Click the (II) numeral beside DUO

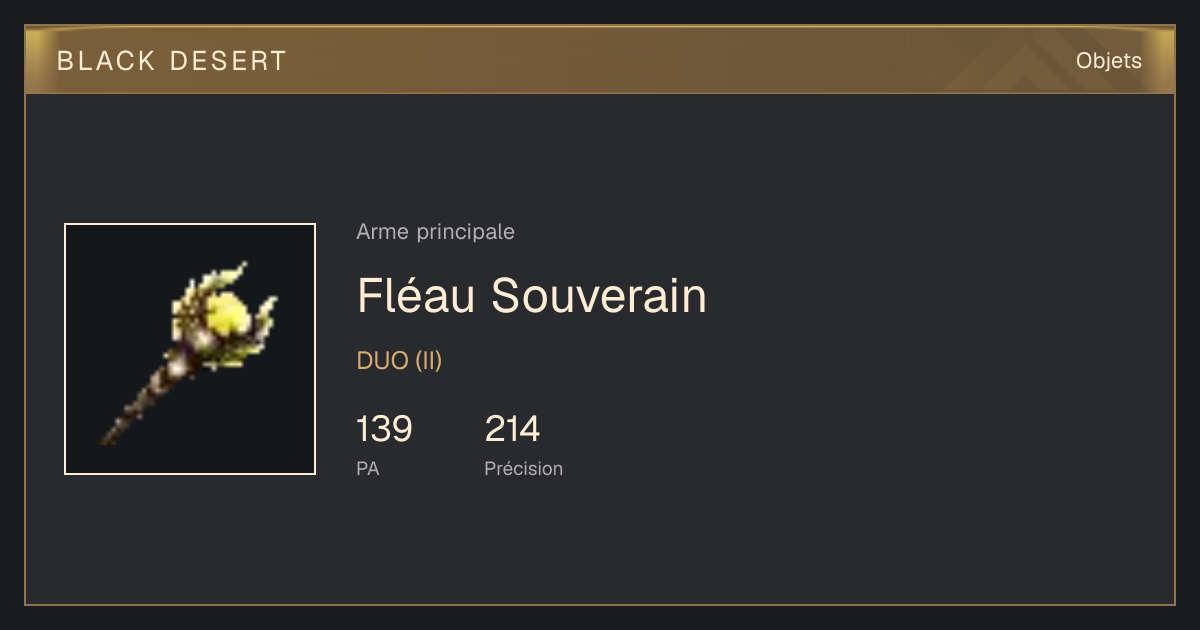428,361
